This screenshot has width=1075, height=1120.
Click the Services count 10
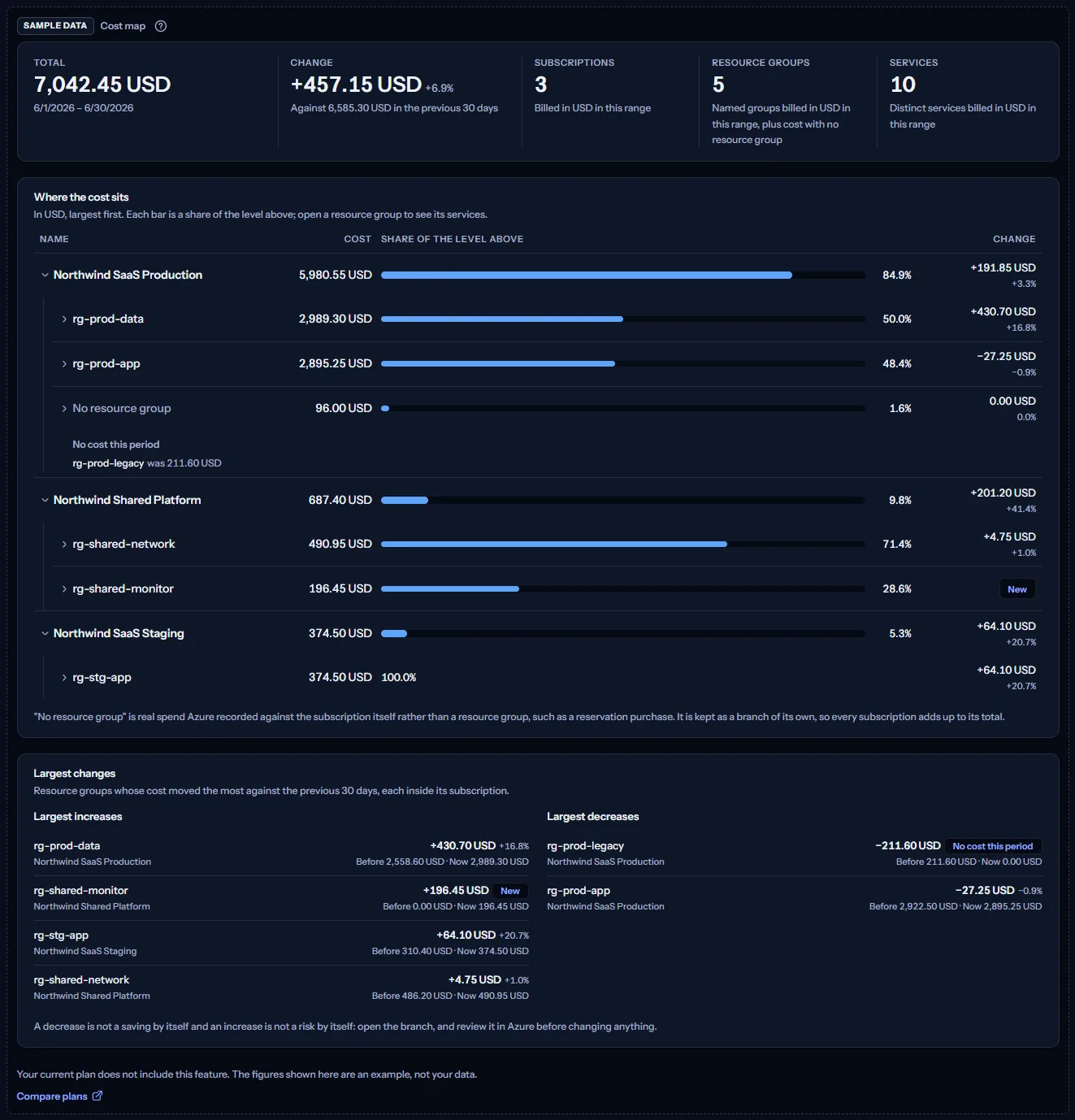coord(903,85)
